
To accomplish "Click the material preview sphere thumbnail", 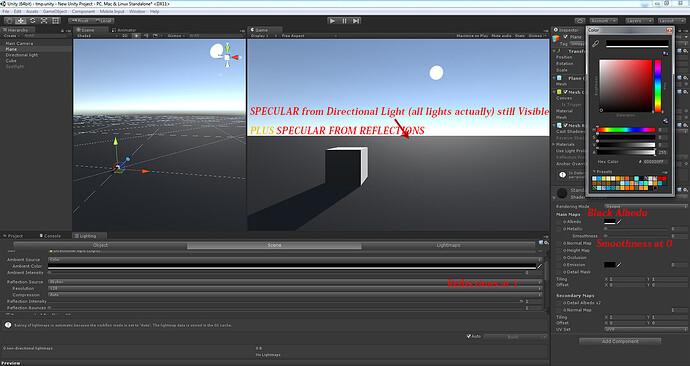I will coord(562,193).
